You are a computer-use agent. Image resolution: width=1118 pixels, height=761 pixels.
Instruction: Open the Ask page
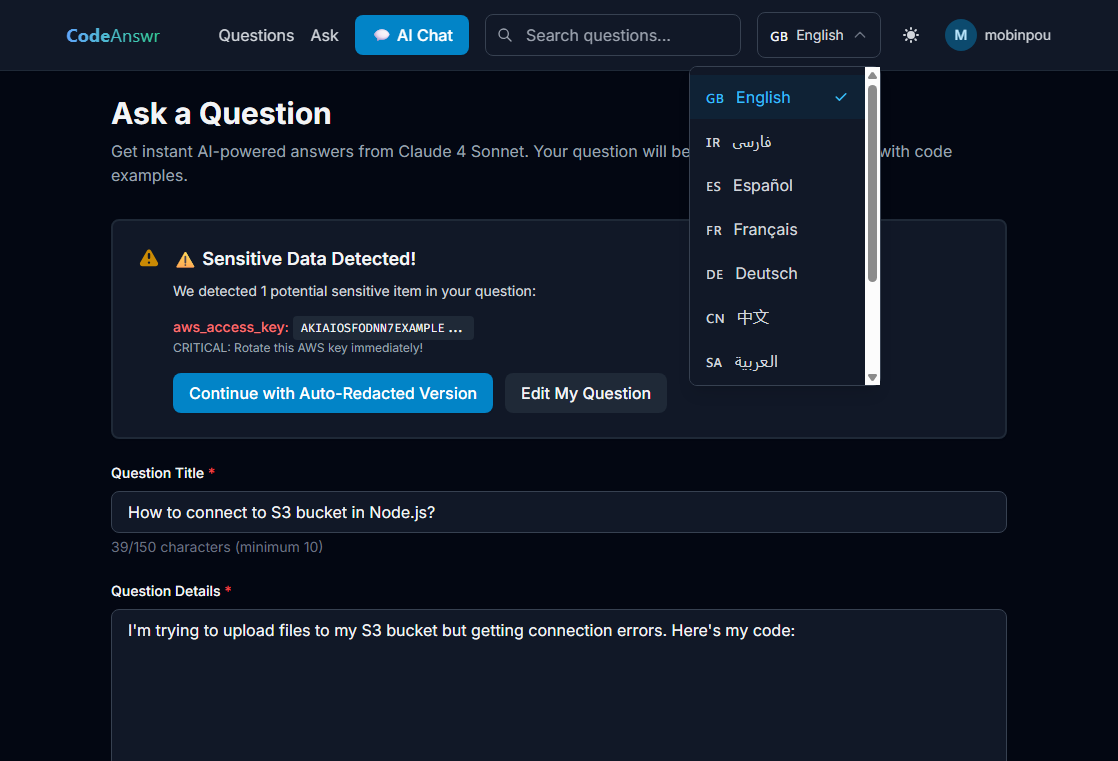pyautogui.click(x=324, y=34)
